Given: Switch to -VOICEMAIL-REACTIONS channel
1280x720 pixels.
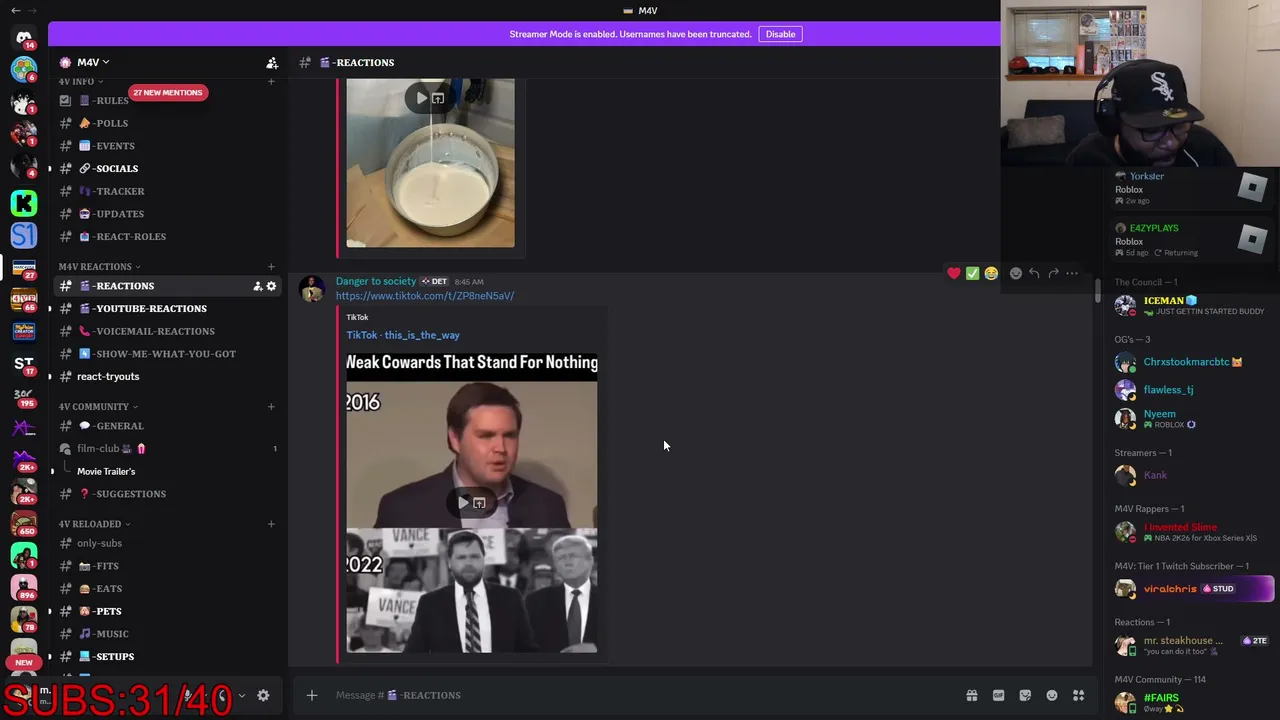Looking at the screenshot, I should coord(167,331).
